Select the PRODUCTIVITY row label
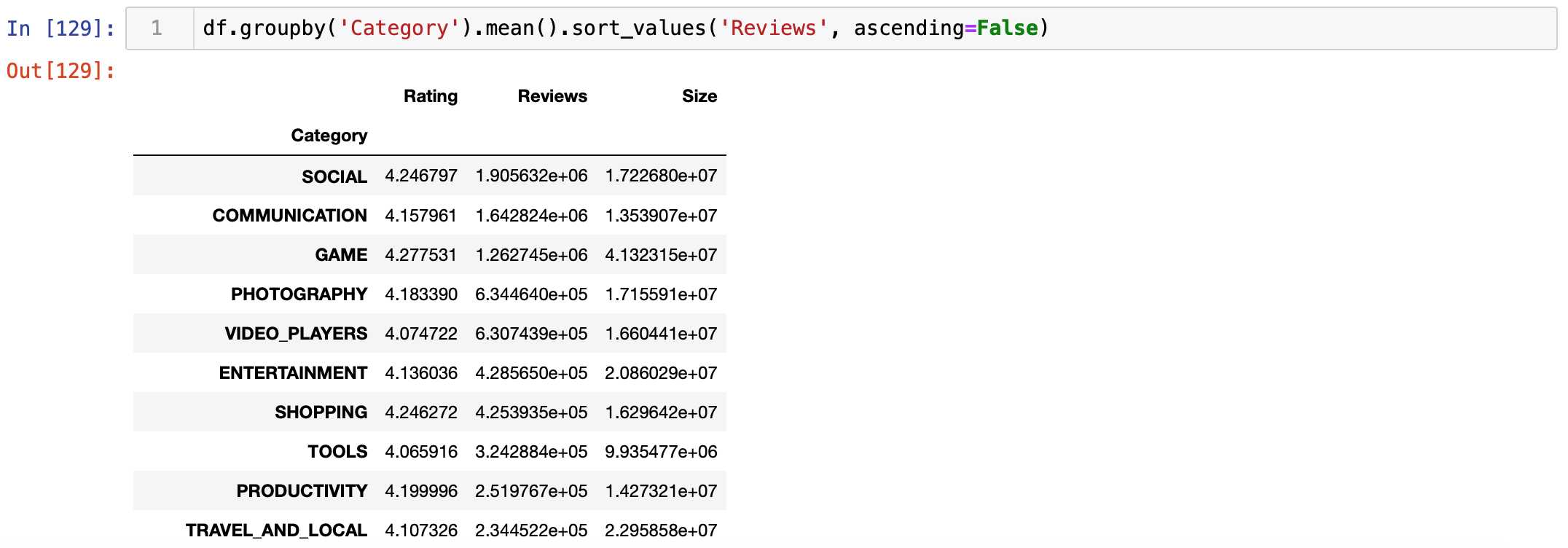The width and height of the screenshot is (1568, 548). coord(302,491)
